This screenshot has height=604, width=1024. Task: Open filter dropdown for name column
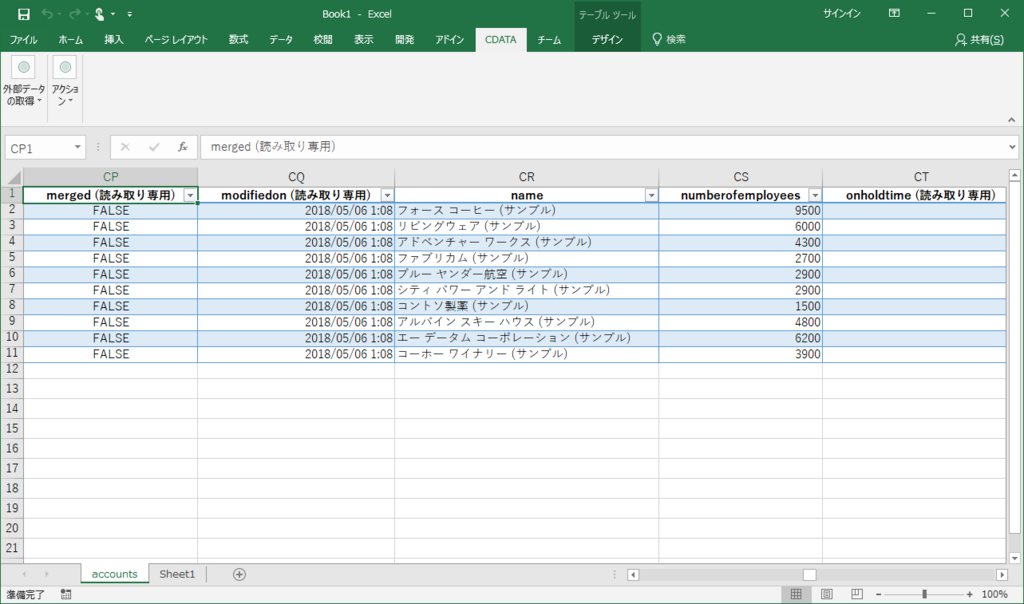[651, 195]
